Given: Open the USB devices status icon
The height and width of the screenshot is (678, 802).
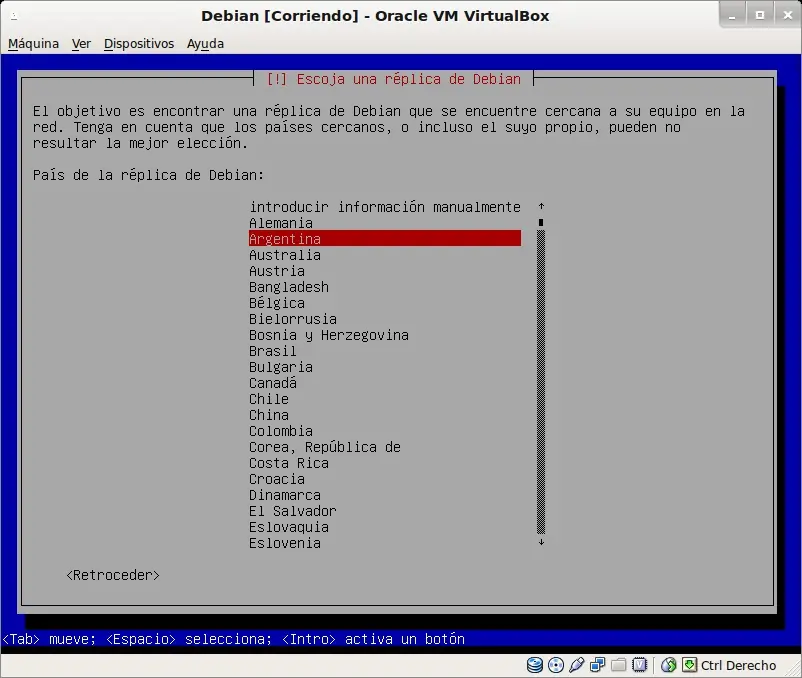Looking at the screenshot, I should click(576, 665).
